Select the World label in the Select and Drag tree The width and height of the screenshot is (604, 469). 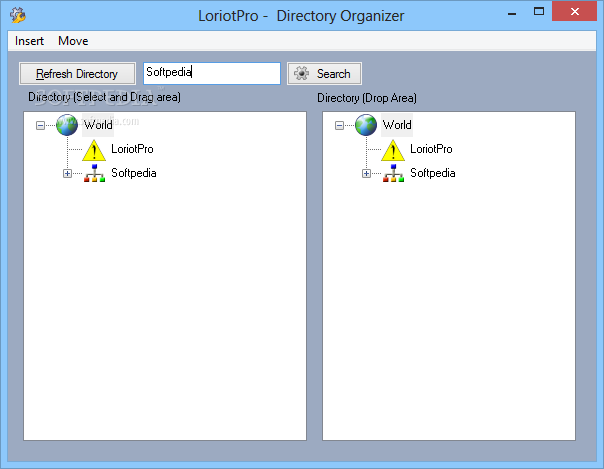point(98,125)
